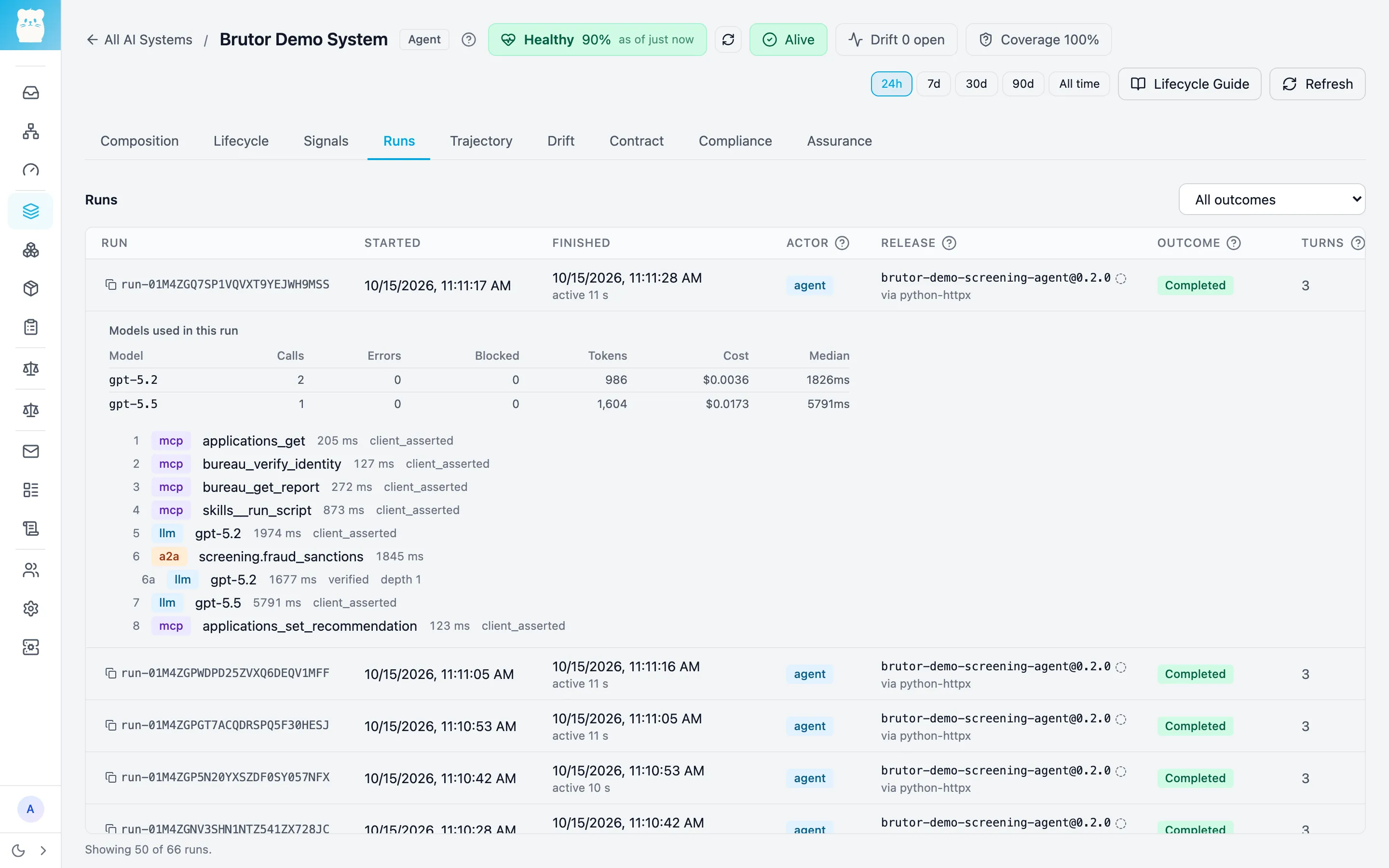The height and width of the screenshot is (868, 1389).
Task: Open the Compliance tab
Action: (x=735, y=141)
